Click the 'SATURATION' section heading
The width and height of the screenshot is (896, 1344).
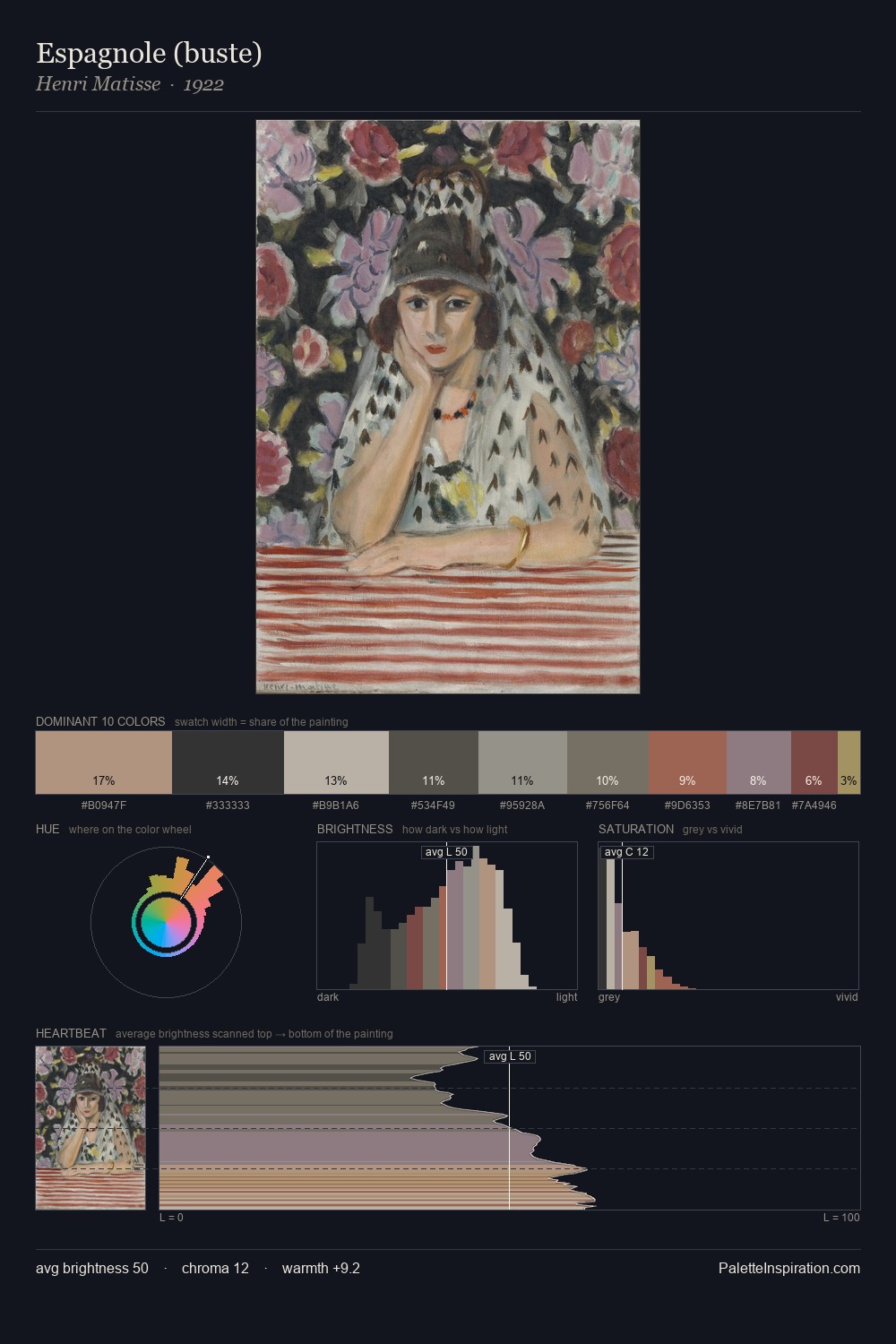636,829
